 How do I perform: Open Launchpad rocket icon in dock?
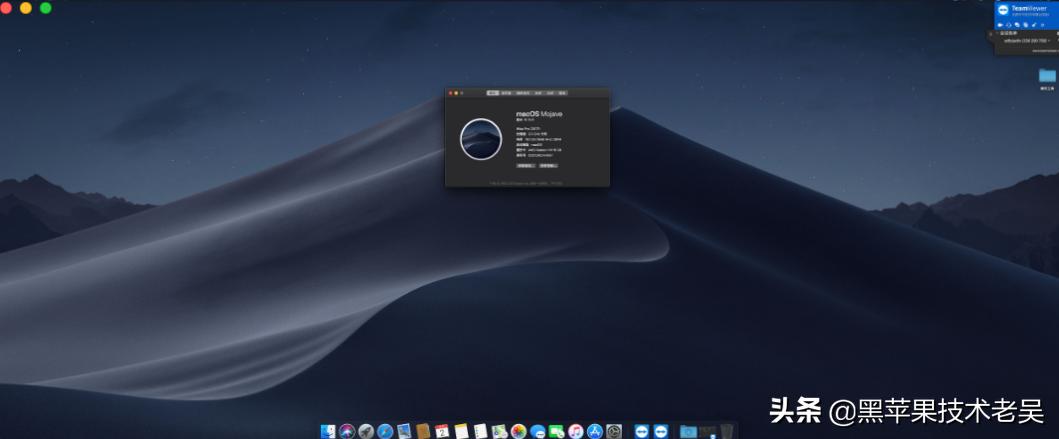(366, 431)
